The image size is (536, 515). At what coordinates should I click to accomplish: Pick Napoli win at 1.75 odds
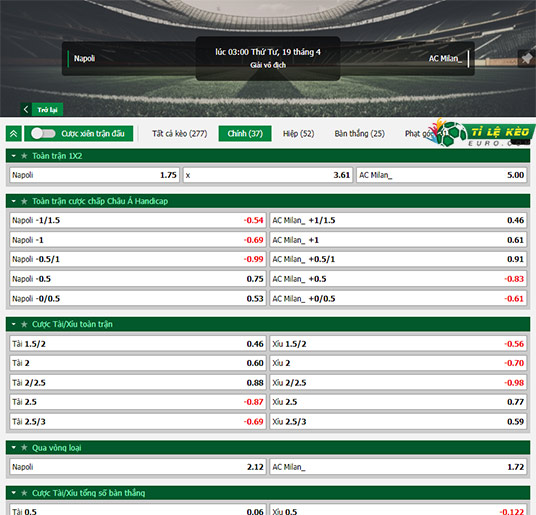[94, 175]
